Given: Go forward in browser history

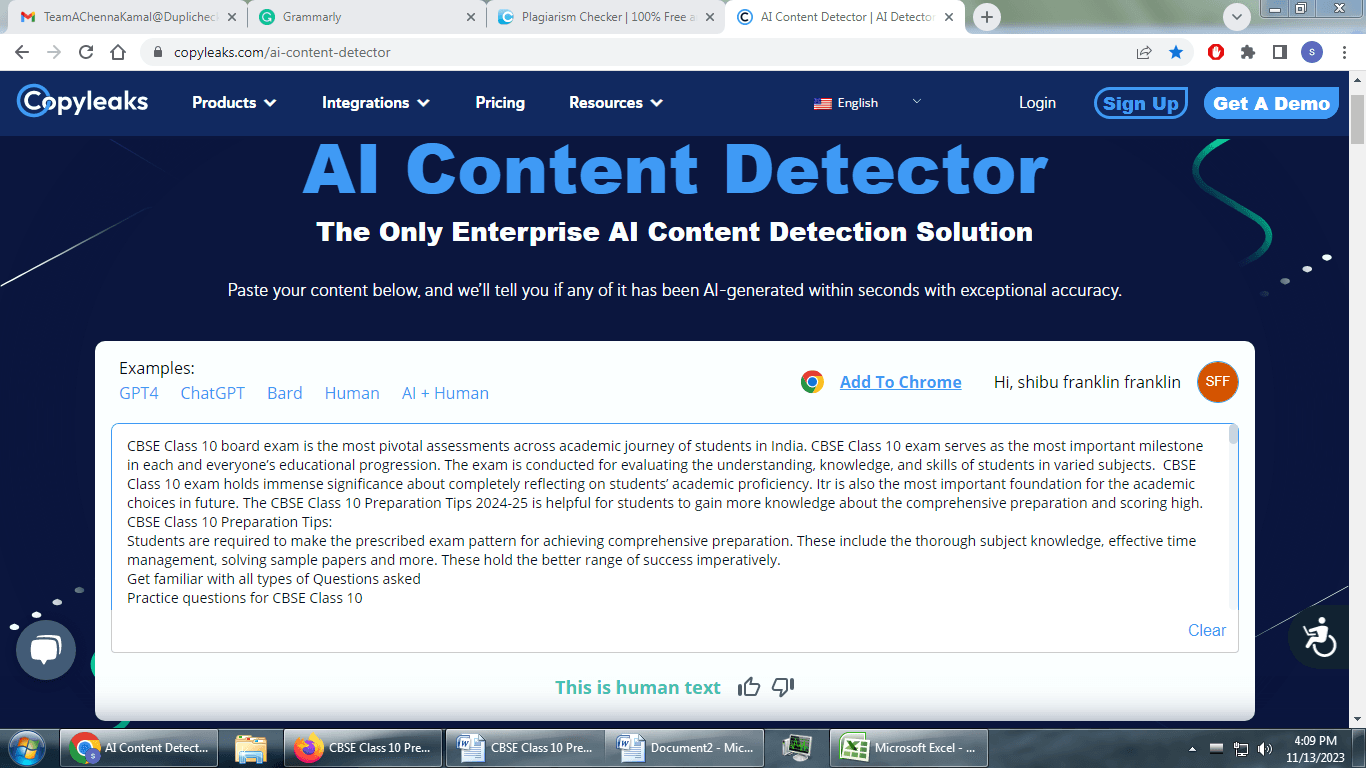Looking at the screenshot, I should point(54,52).
